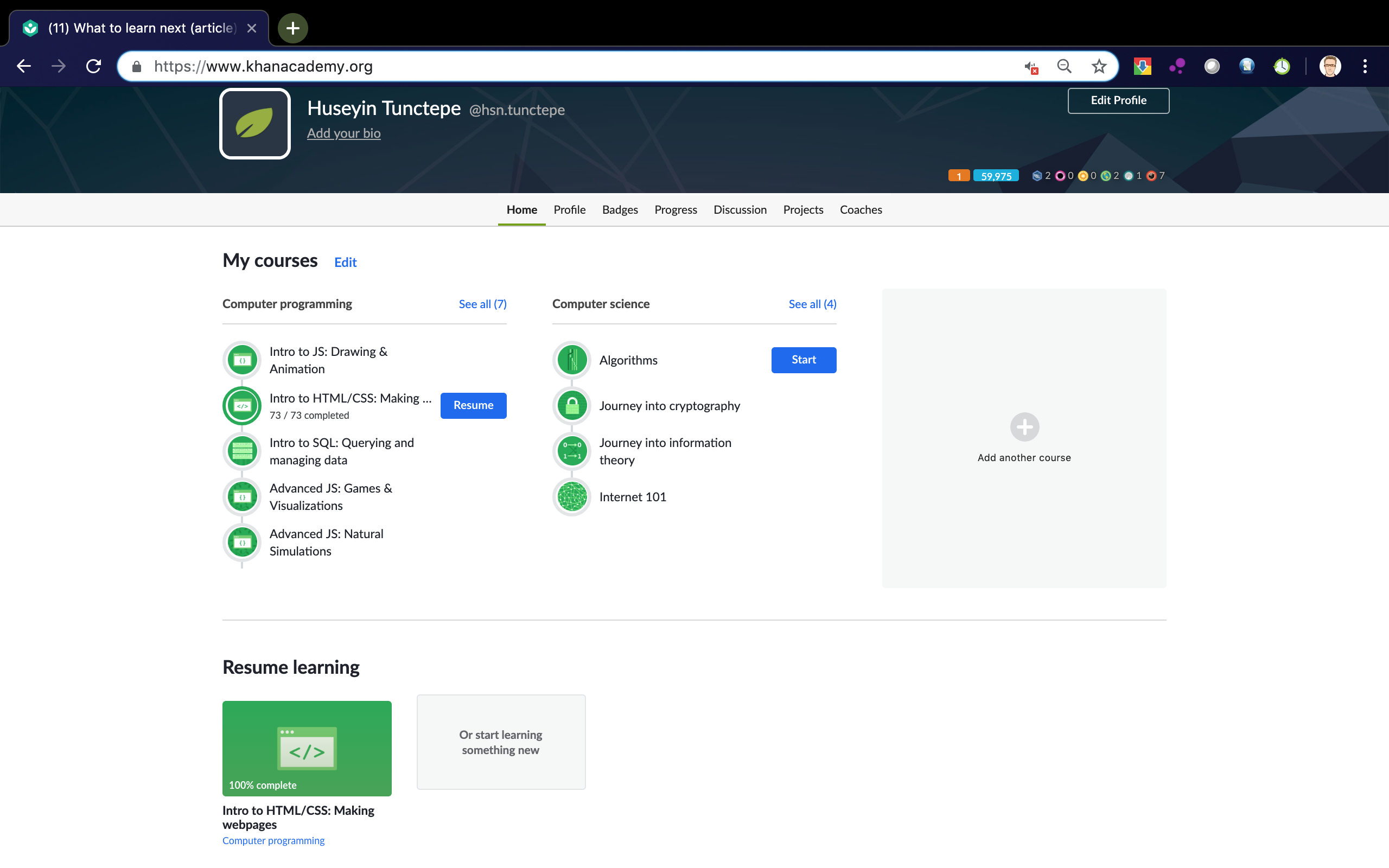The width and height of the screenshot is (1389, 868).
Task: Click the cryptography lock course icon
Action: tap(572, 406)
